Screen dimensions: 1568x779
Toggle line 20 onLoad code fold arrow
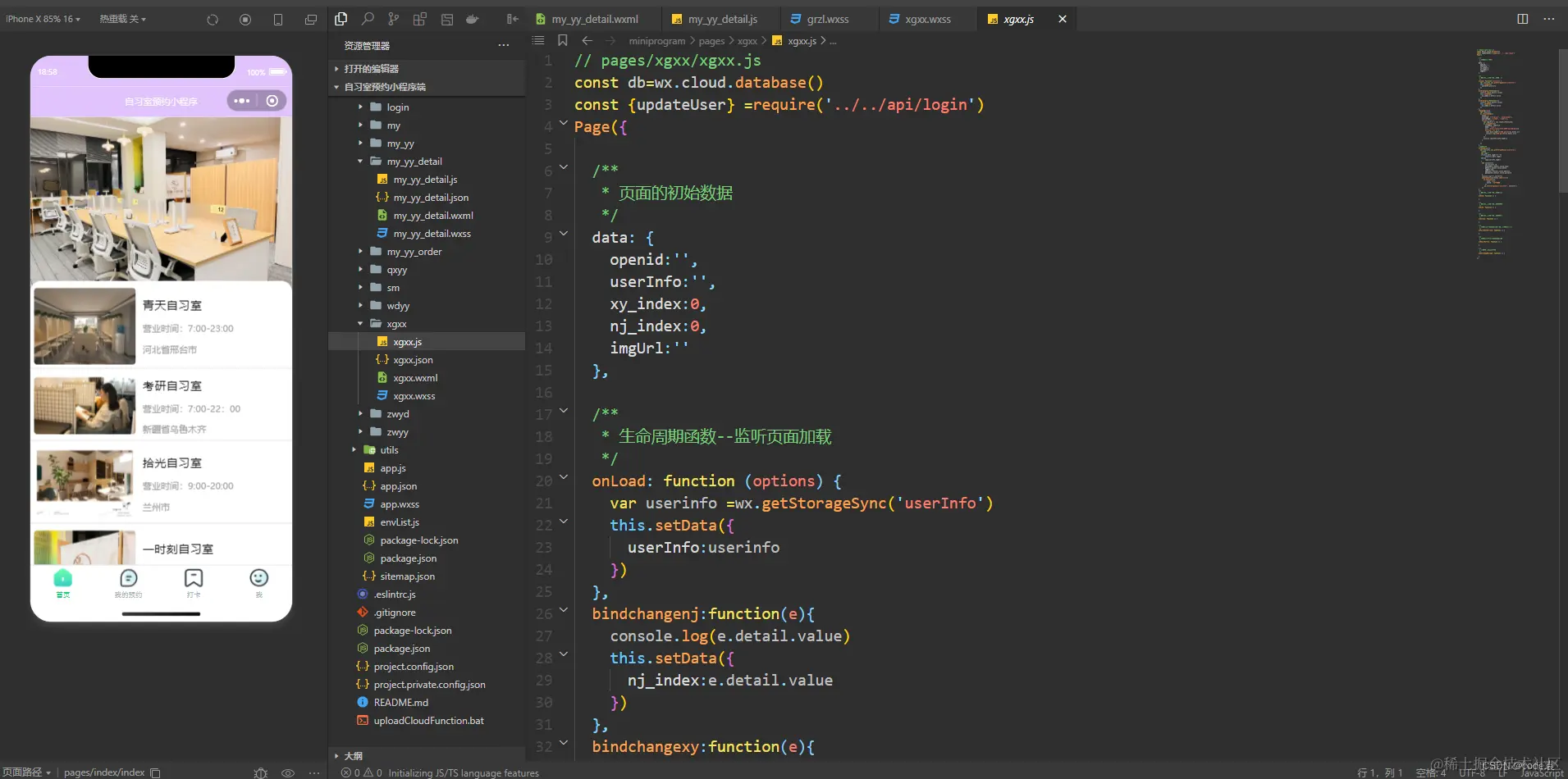coord(564,477)
